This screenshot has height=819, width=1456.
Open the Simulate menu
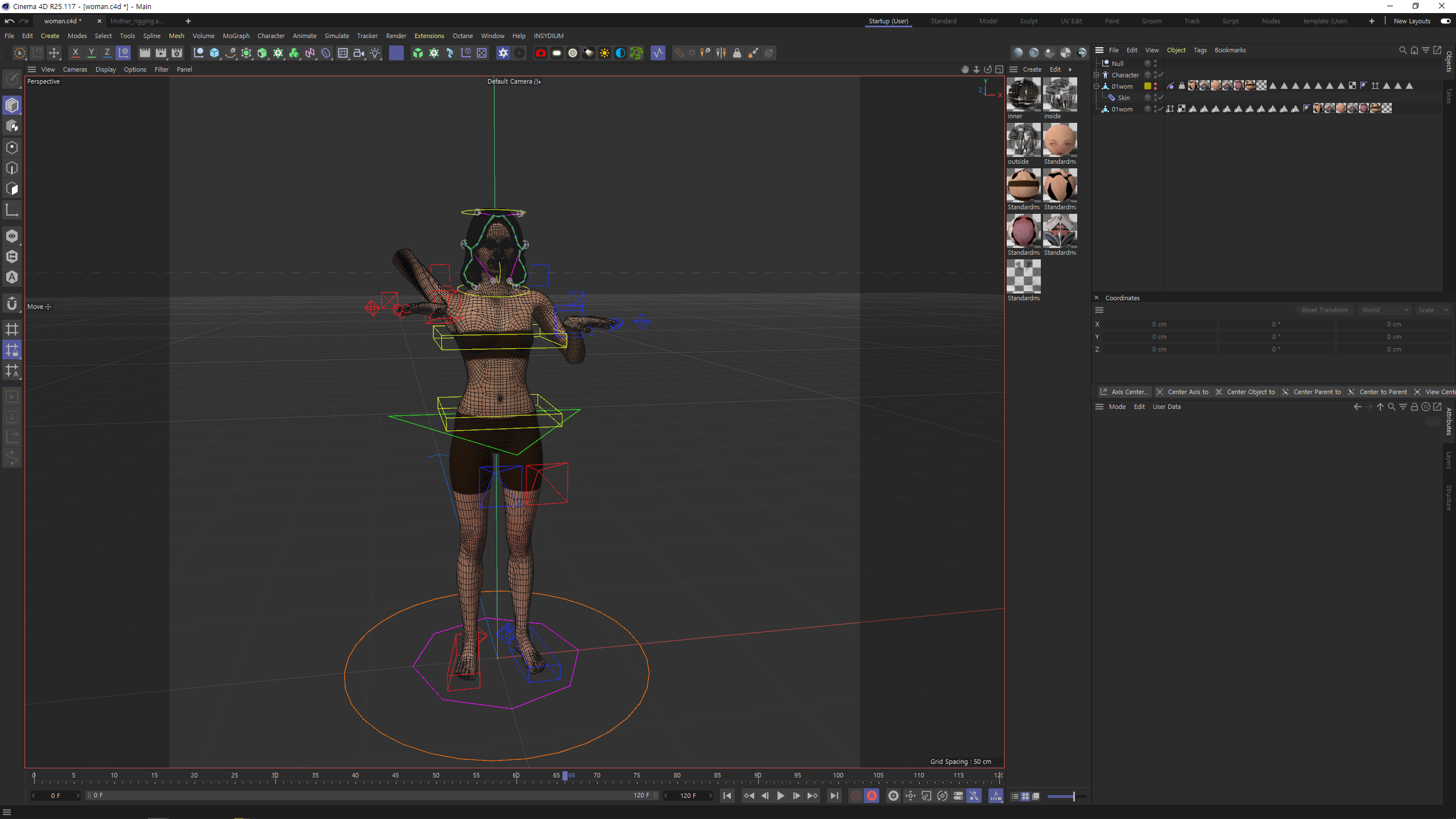338,35
